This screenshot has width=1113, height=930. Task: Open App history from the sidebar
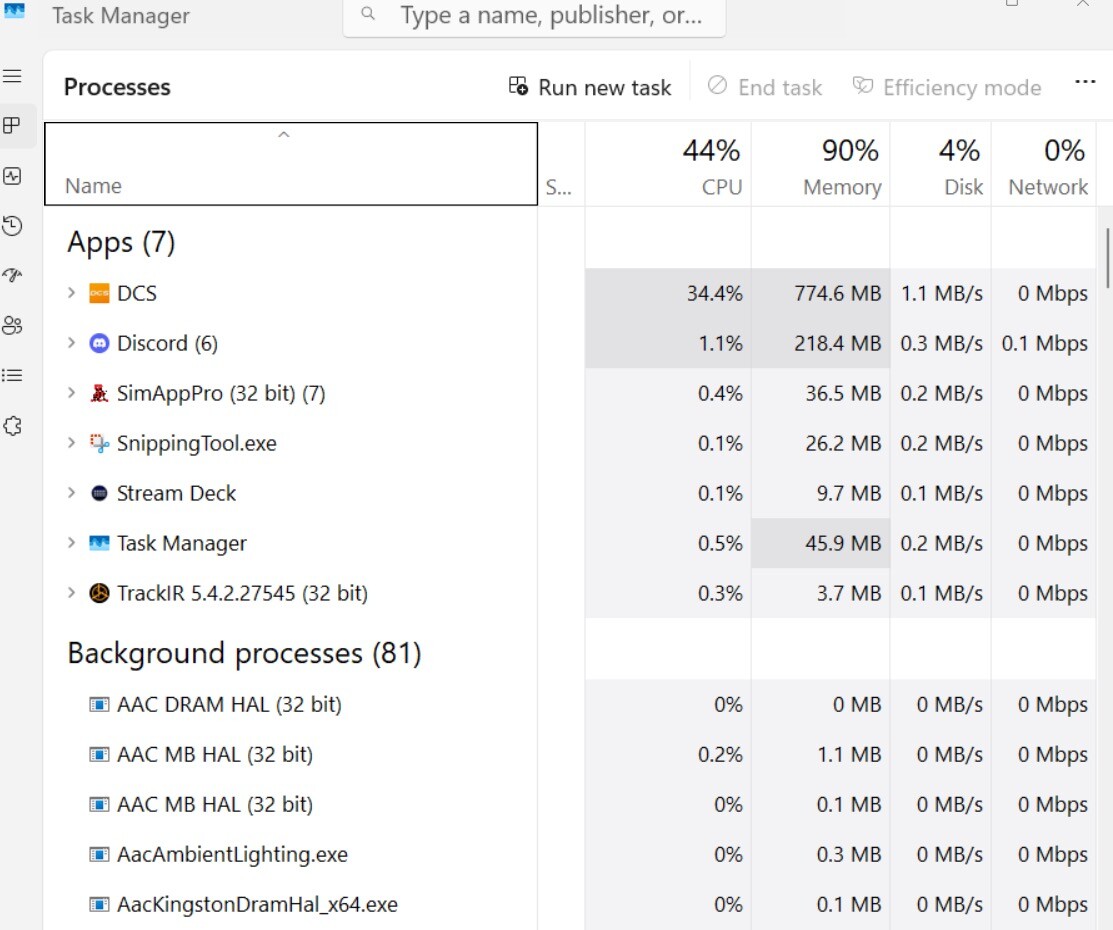12,226
